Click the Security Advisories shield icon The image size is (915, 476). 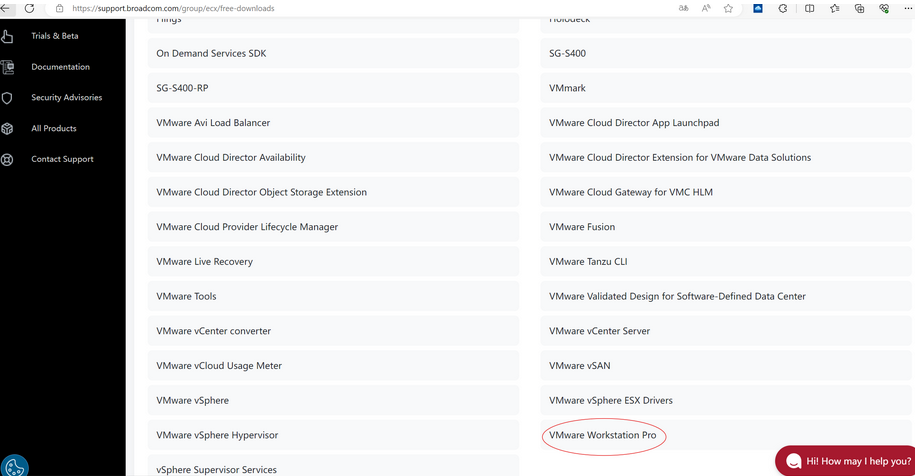[x=7, y=98]
